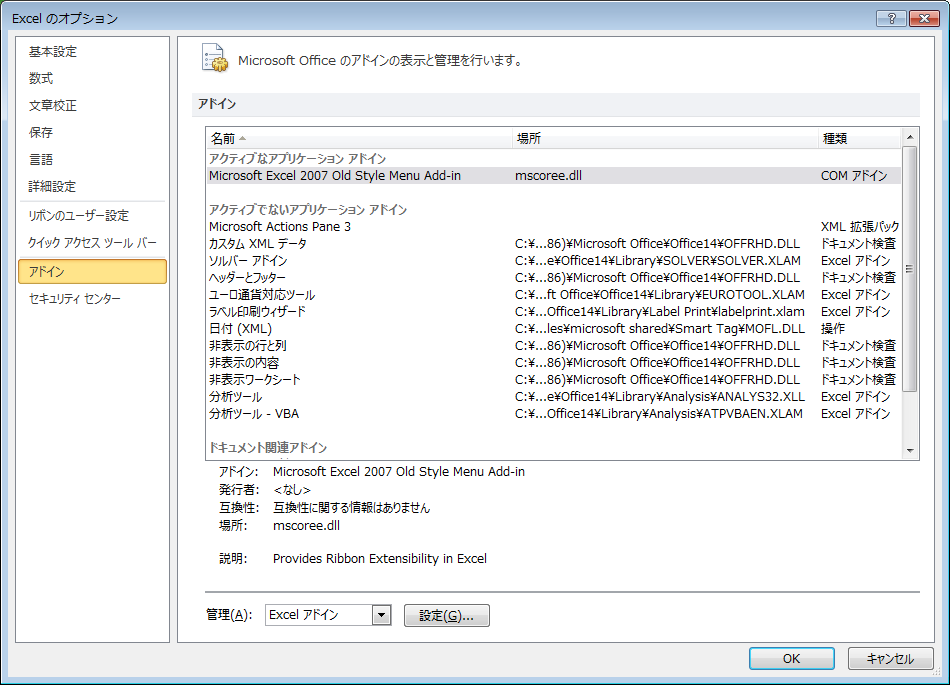Image resolution: width=950 pixels, height=685 pixels.
Task: Open the 基本設定 category
Action: tap(53, 52)
